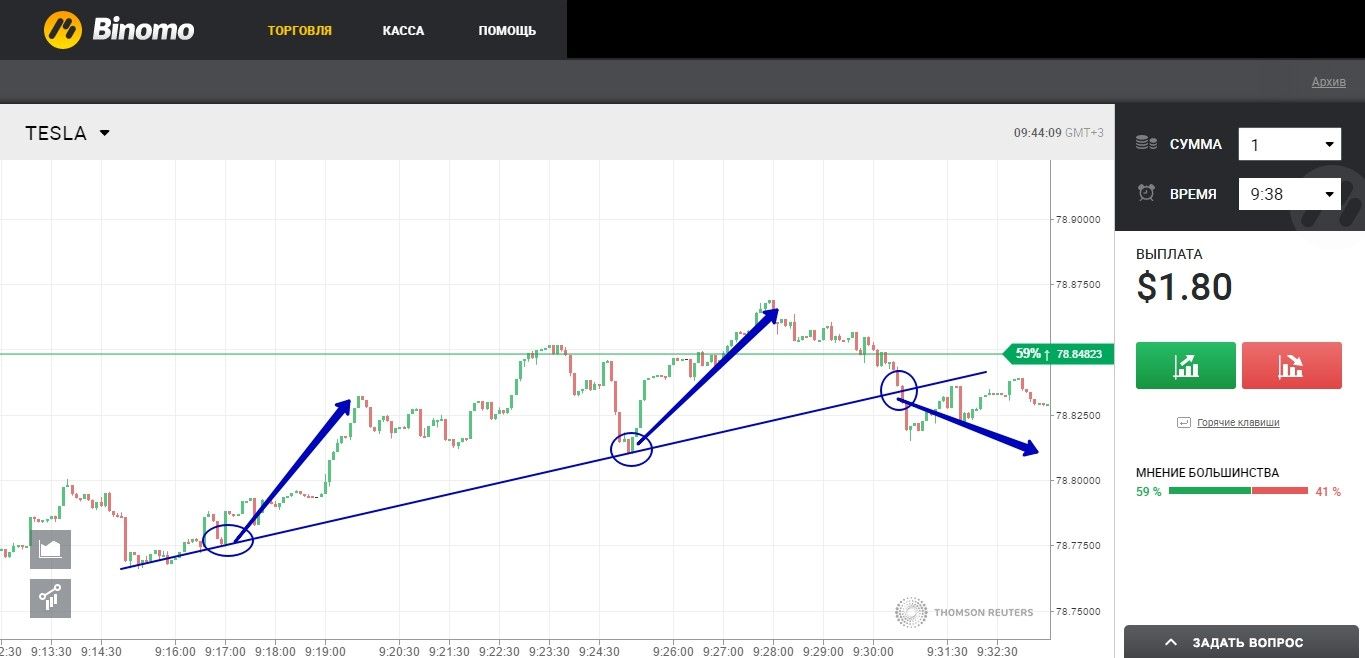
Task: Click the 09:44:09 GMT+3 clock text
Action: [1059, 133]
